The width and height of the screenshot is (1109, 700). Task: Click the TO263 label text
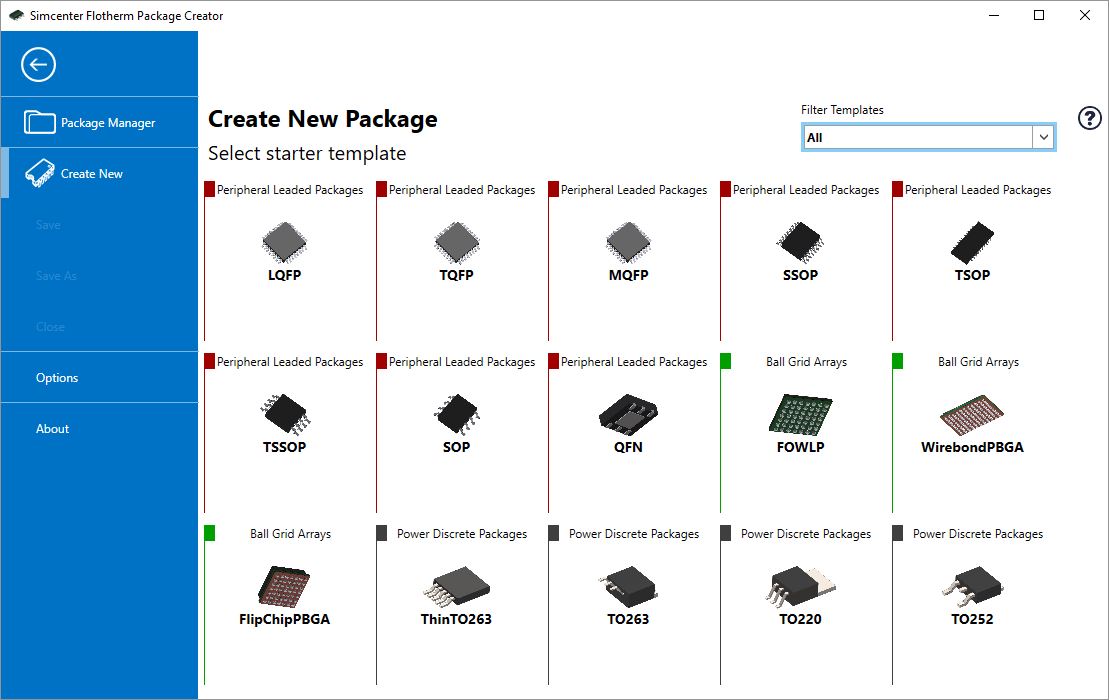coord(628,619)
